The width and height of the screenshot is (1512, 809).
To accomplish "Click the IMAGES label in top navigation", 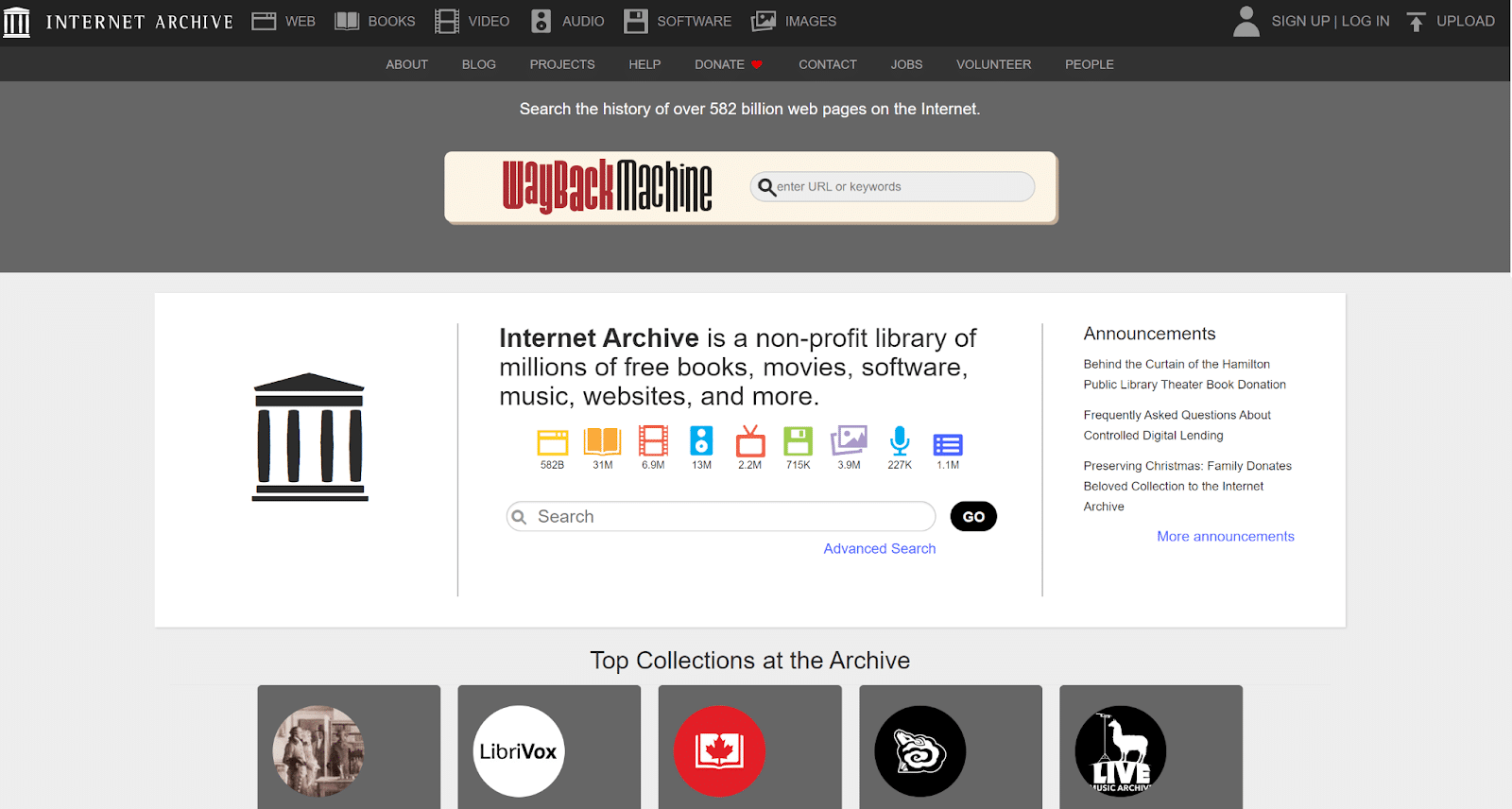I will pyautogui.click(x=811, y=21).
